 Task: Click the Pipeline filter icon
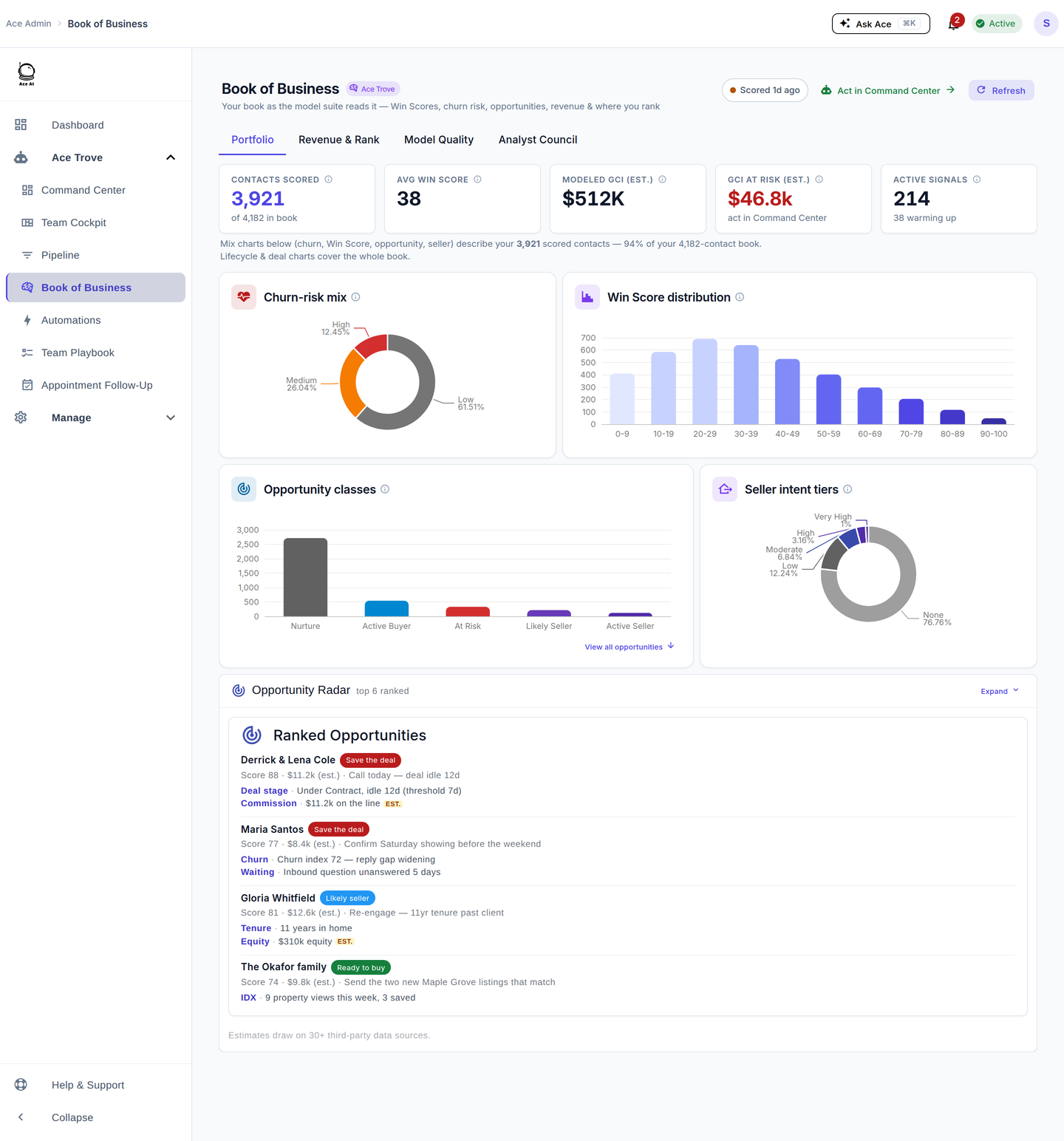tap(27, 255)
